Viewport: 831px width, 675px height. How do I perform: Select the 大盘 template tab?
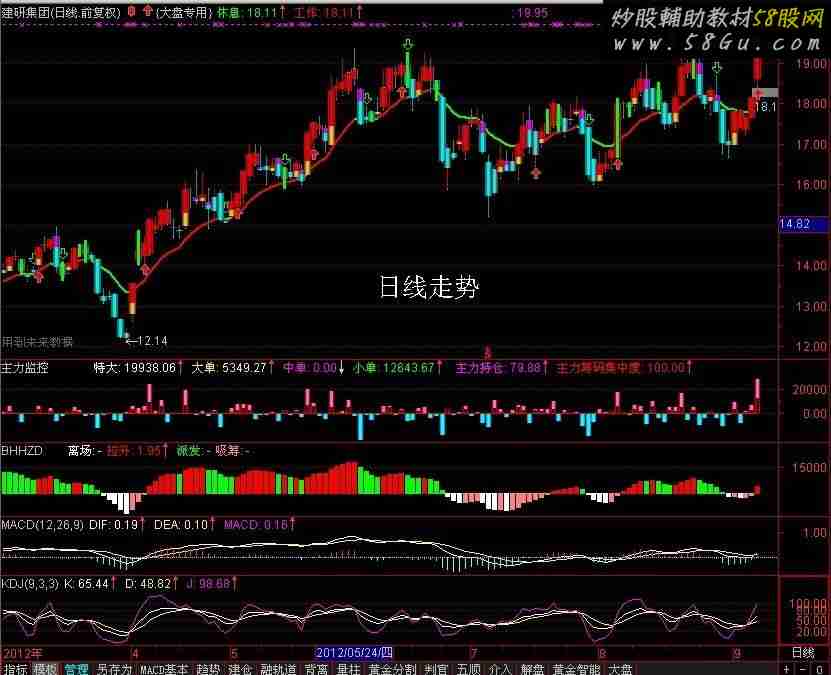tap(620, 669)
